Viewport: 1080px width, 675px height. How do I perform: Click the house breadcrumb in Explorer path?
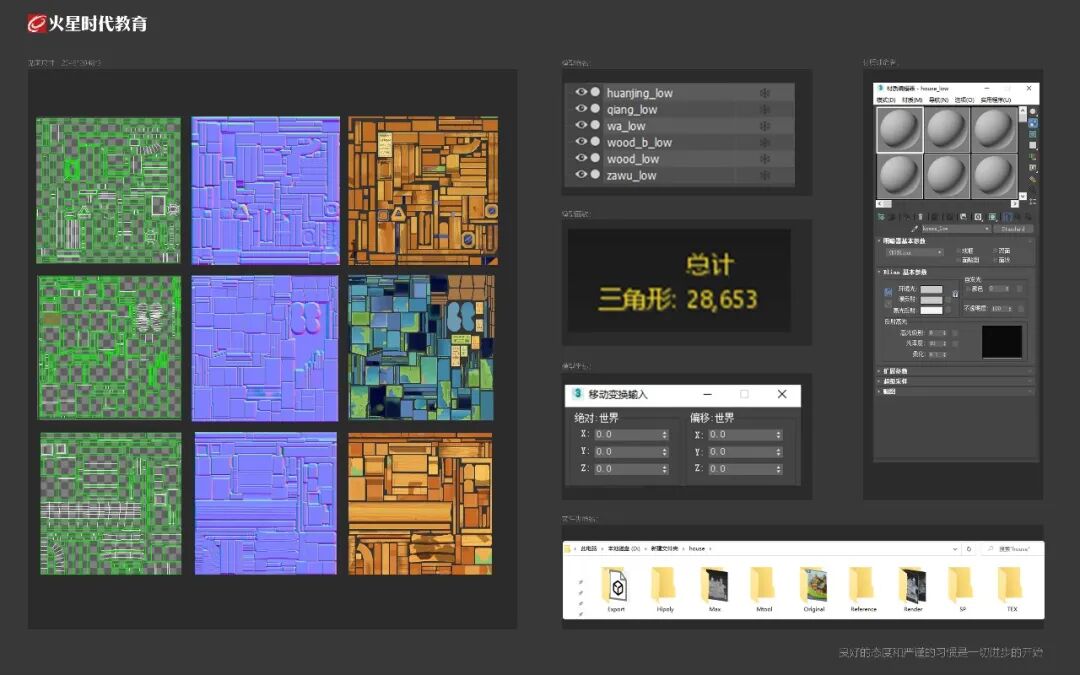[697, 549]
